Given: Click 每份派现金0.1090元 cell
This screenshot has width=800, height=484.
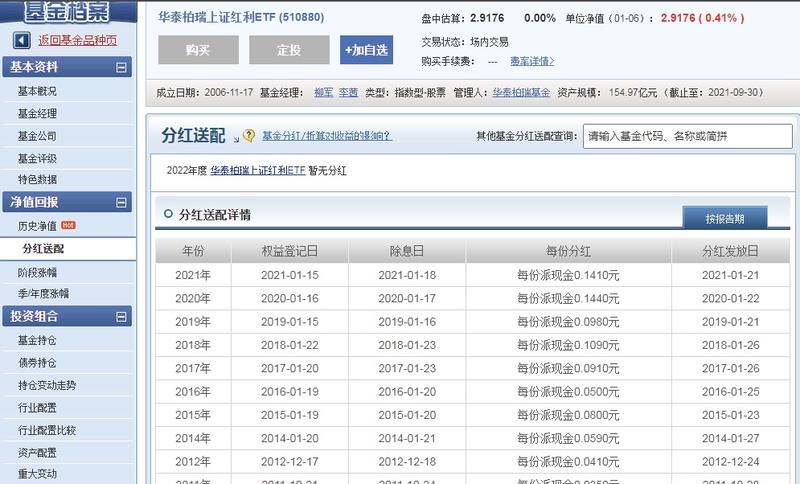Looking at the screenshot, I should click(x=568, y=345).
